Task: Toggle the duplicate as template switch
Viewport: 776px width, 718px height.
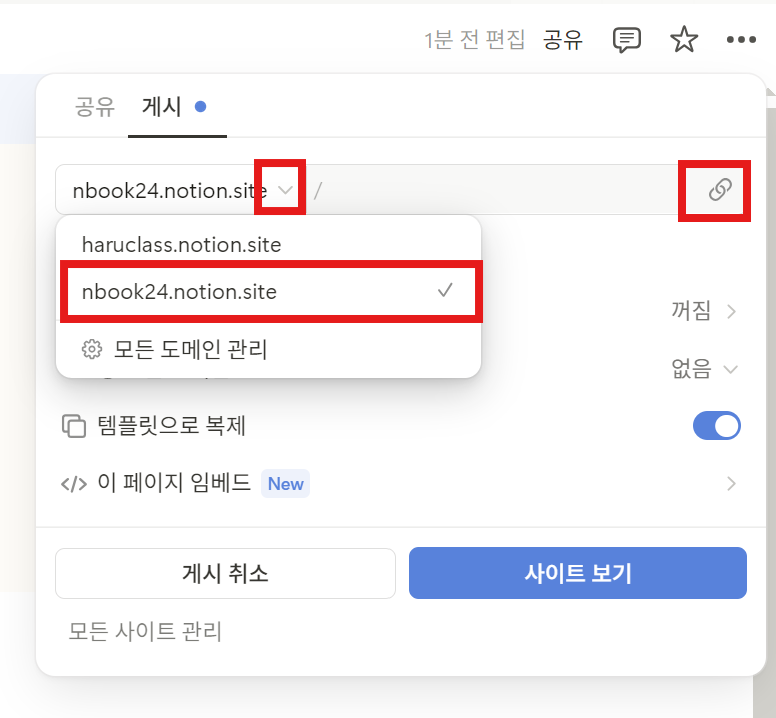Action: (x=717, y=426)
